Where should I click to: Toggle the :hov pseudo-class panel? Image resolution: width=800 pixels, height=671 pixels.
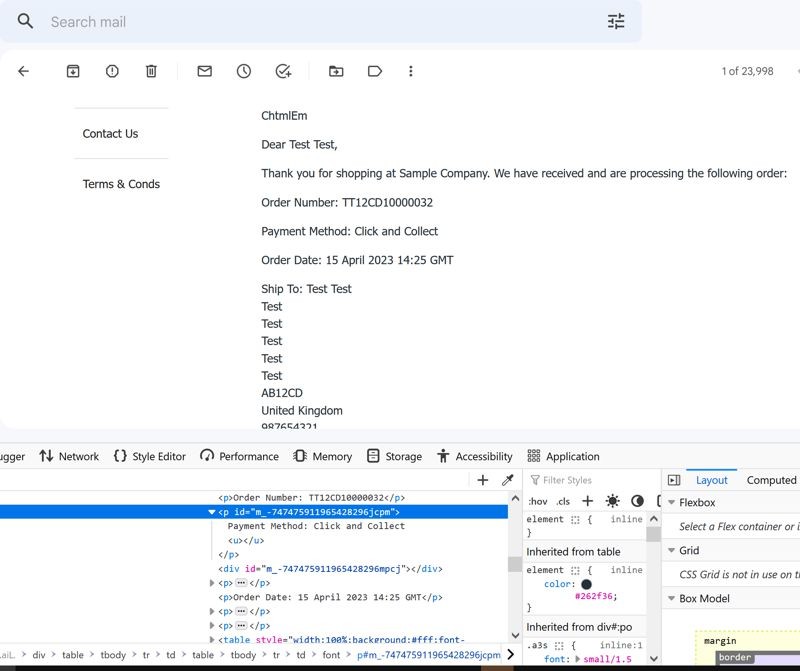click(x=538, y=501)
